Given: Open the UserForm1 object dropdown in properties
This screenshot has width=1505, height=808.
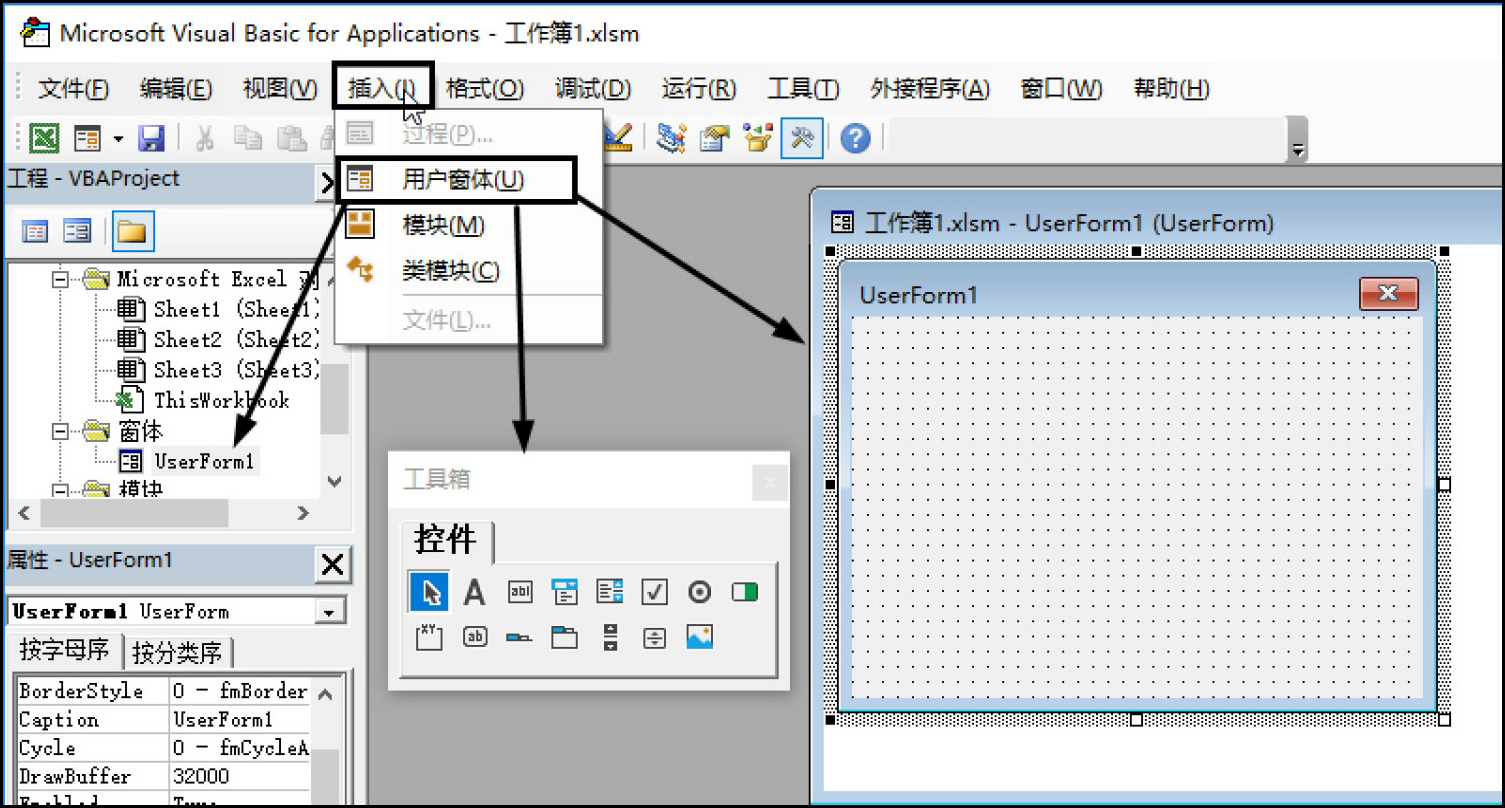Looking at the screenshot, I should tap(327, 612).
